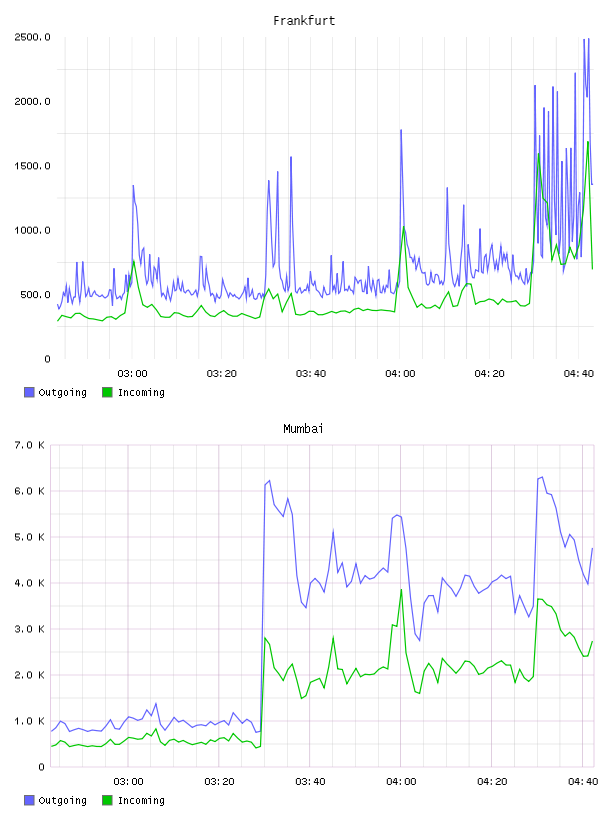The image size is (608, 816).
Task: Click the Mumbai outgoing peak just after 03:30
Action: pyautogui.click(x=269, y=481)
